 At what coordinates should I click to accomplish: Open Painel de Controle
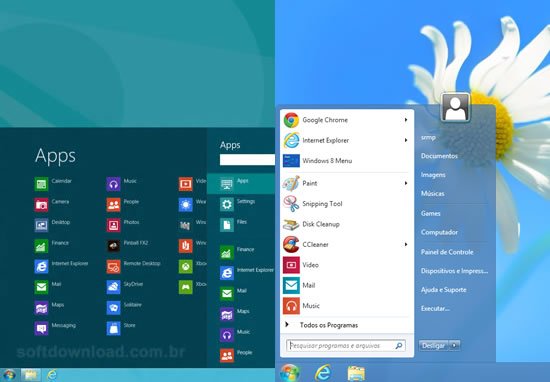click(x=447, y=252)
